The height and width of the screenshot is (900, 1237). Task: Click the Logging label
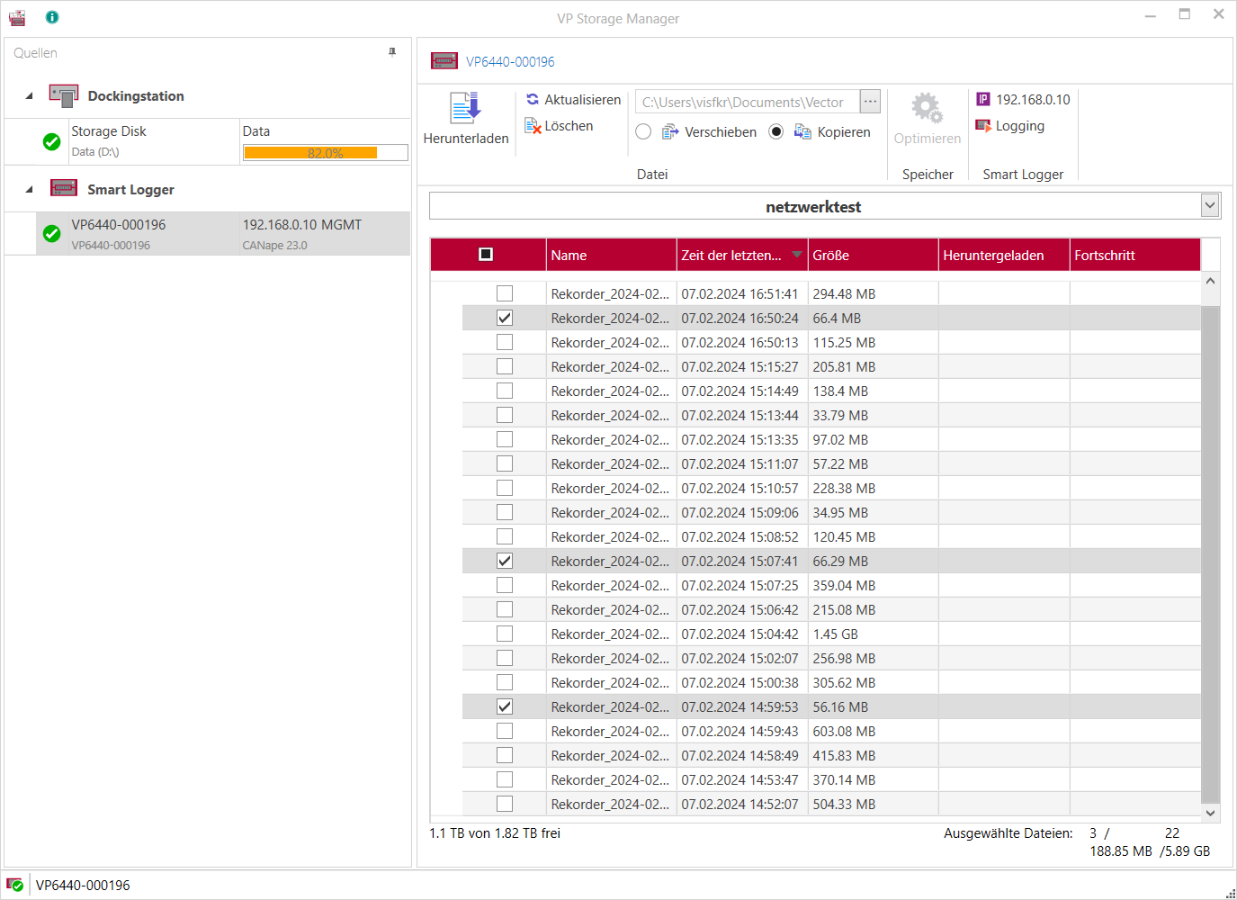[x=1020, y=126]
